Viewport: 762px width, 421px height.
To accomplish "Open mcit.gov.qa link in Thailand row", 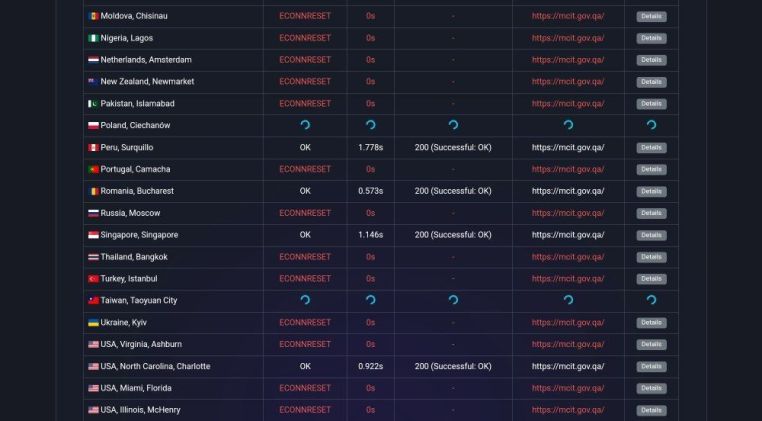I will point(567,257).
